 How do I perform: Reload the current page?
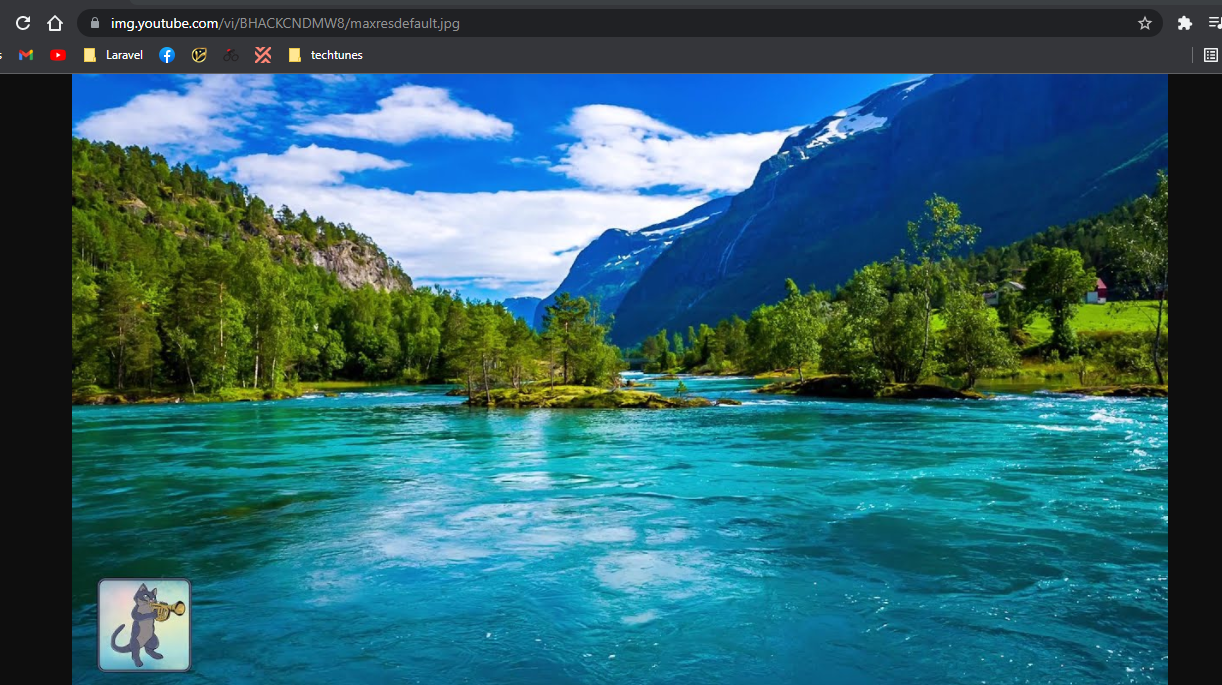pyautogui.click(x=23, y=23)
